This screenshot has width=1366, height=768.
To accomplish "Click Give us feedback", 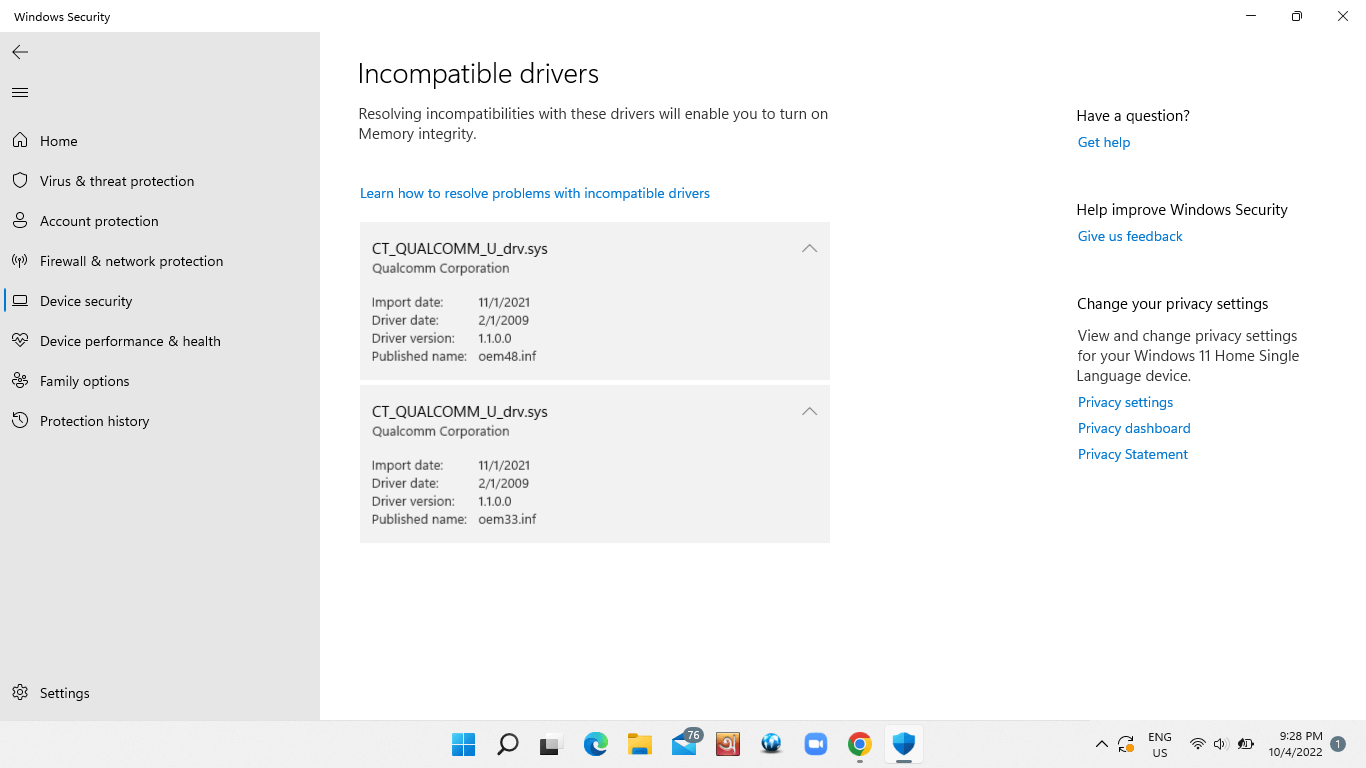I will 1129,236.
